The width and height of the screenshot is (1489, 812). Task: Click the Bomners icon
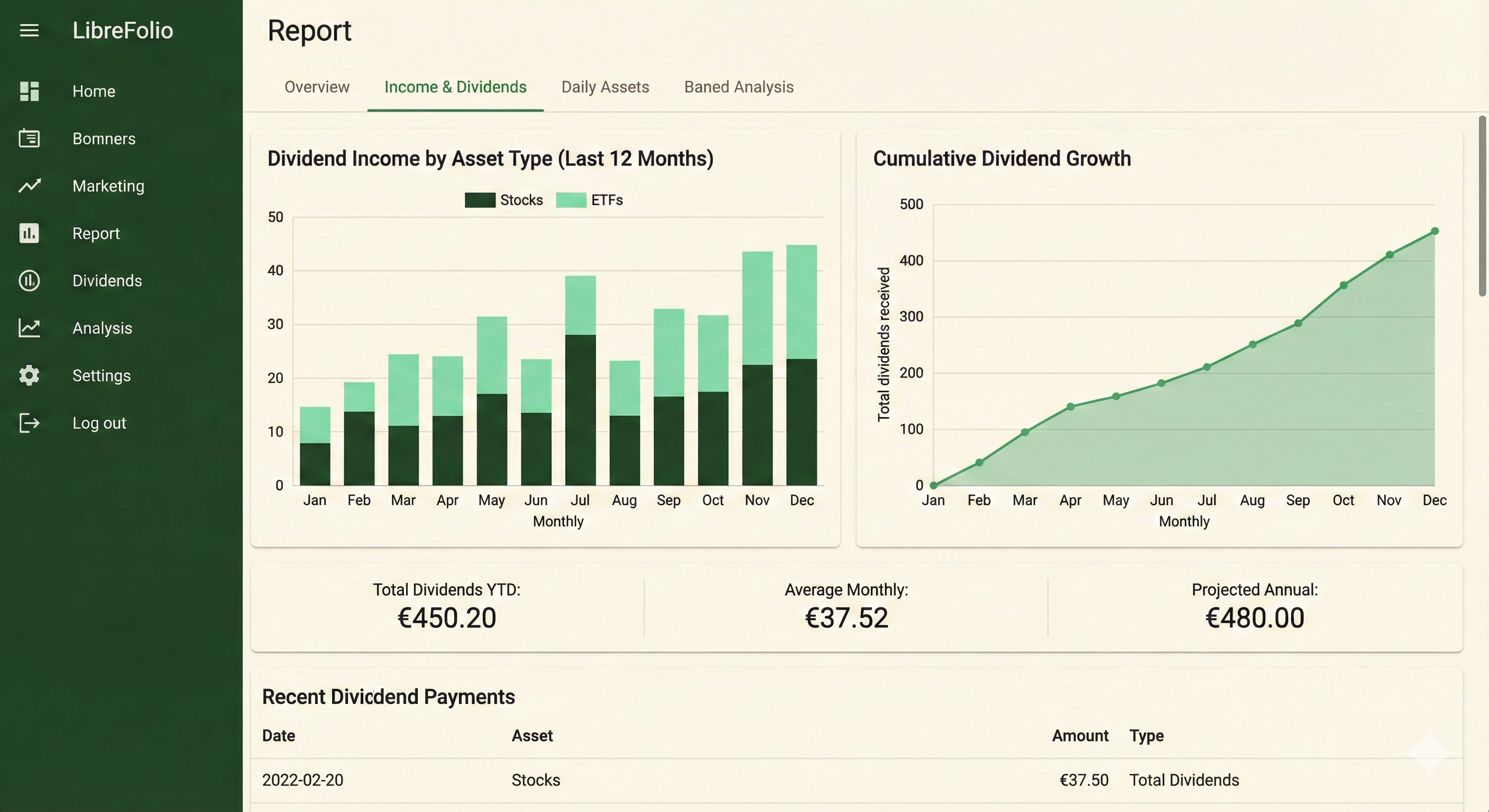[30, 138]
